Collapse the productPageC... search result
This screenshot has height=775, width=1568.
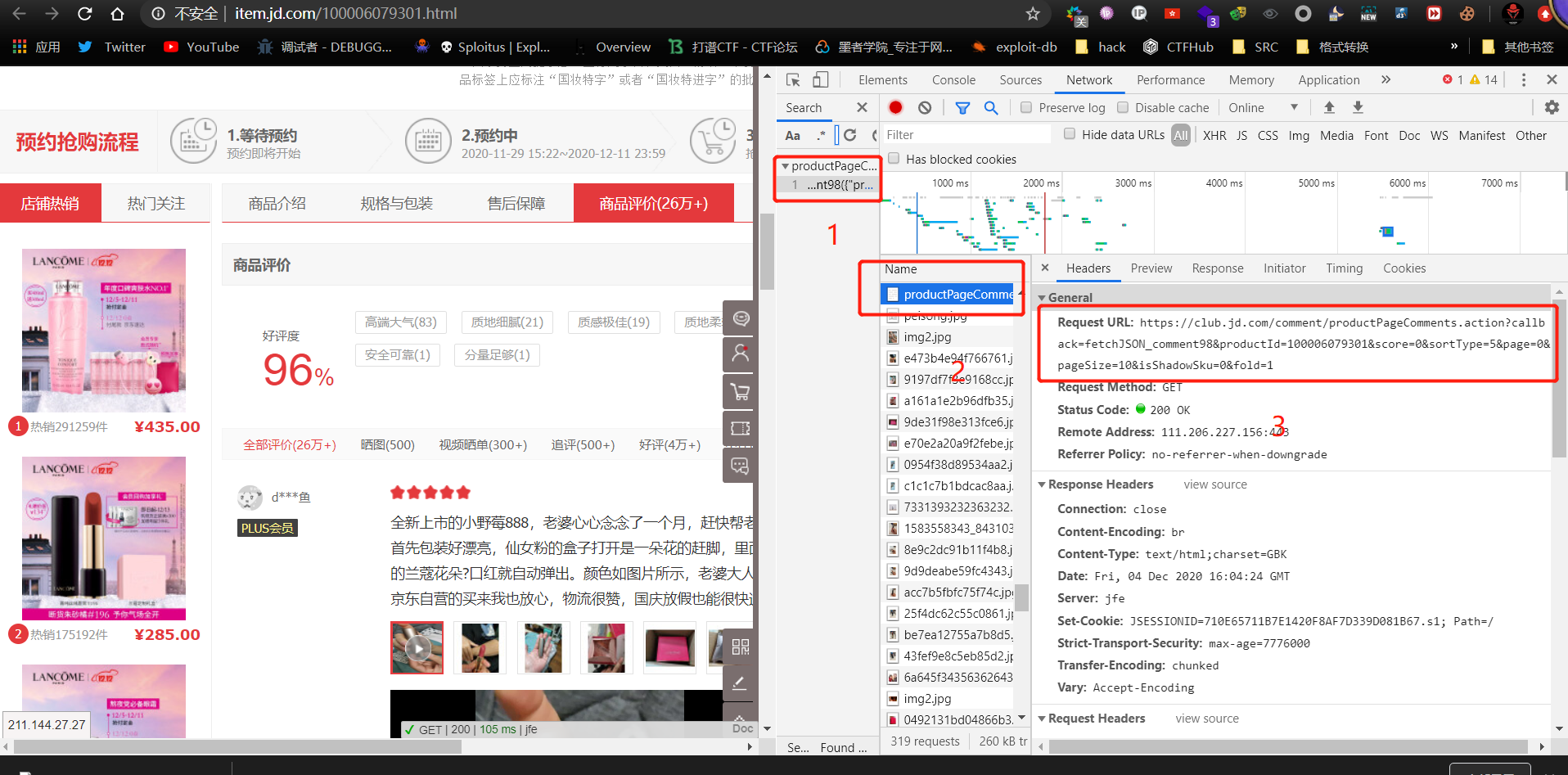tap(786, 165)
